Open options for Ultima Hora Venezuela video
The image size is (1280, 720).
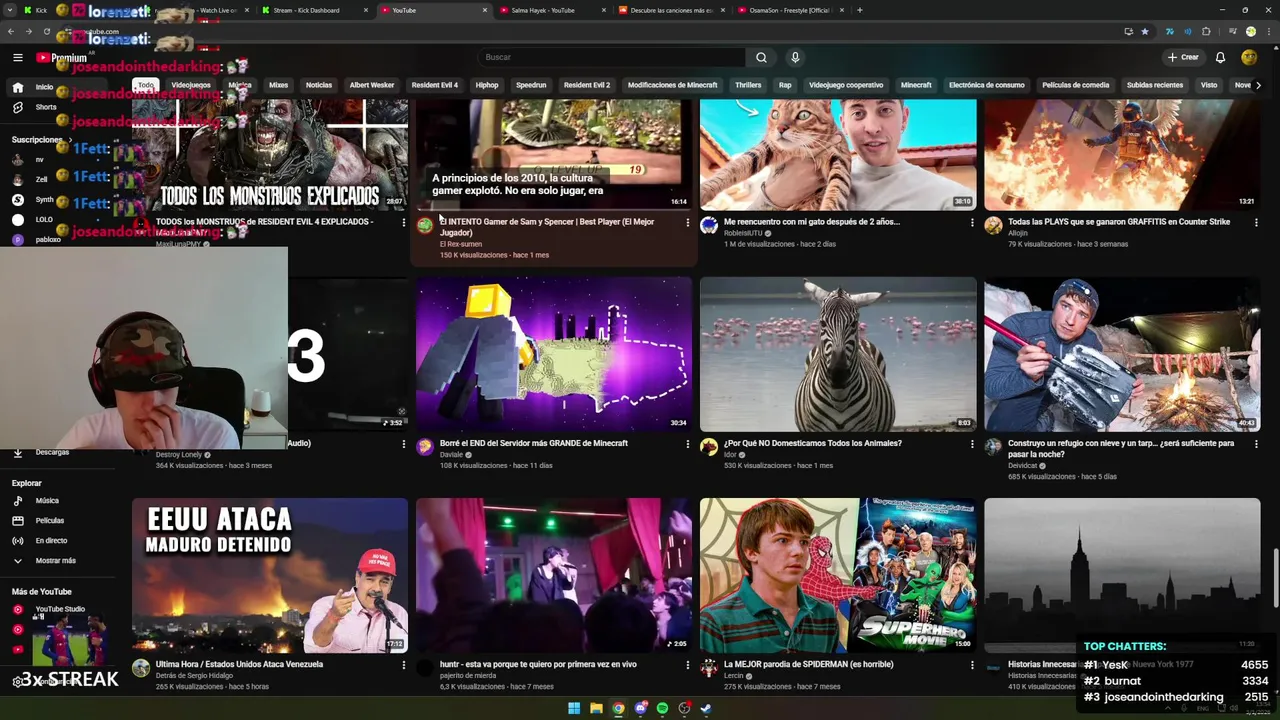coord(403,665)
